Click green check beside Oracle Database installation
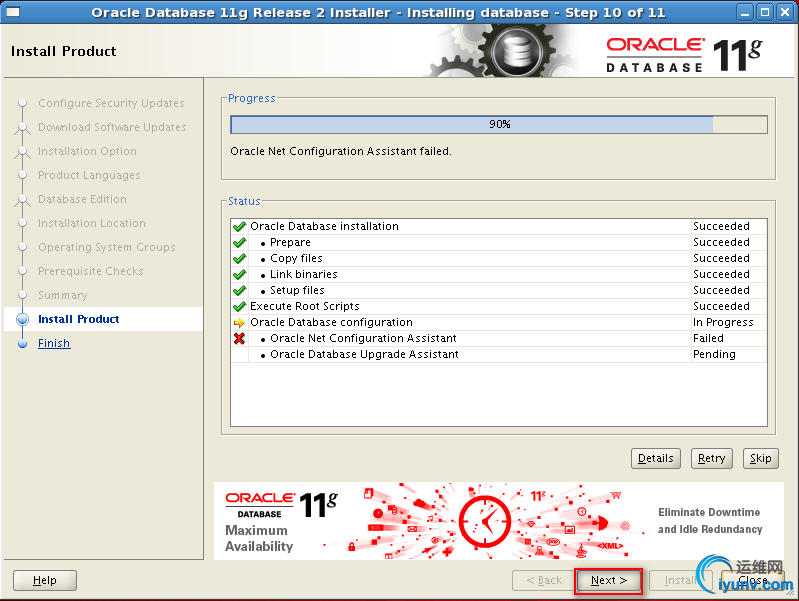This screenshot has width=799, height=601. coord(239,226)
